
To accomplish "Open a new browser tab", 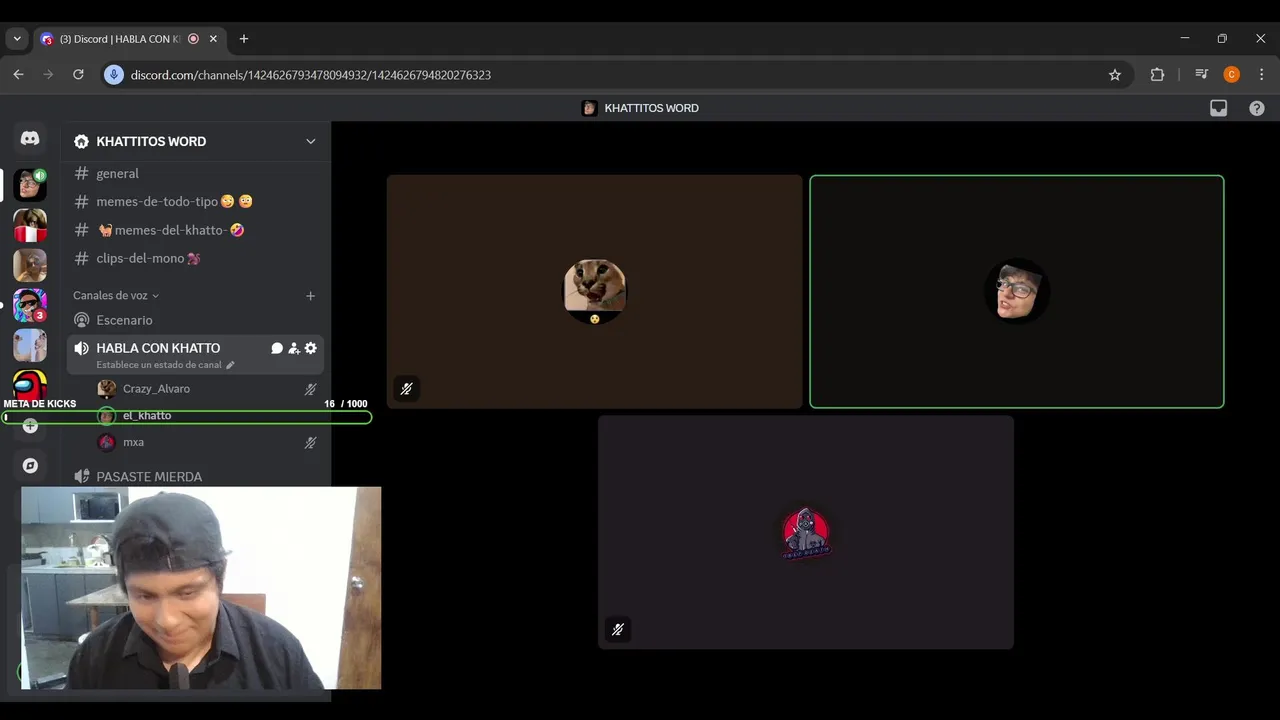I will click(x=244, y=39).
